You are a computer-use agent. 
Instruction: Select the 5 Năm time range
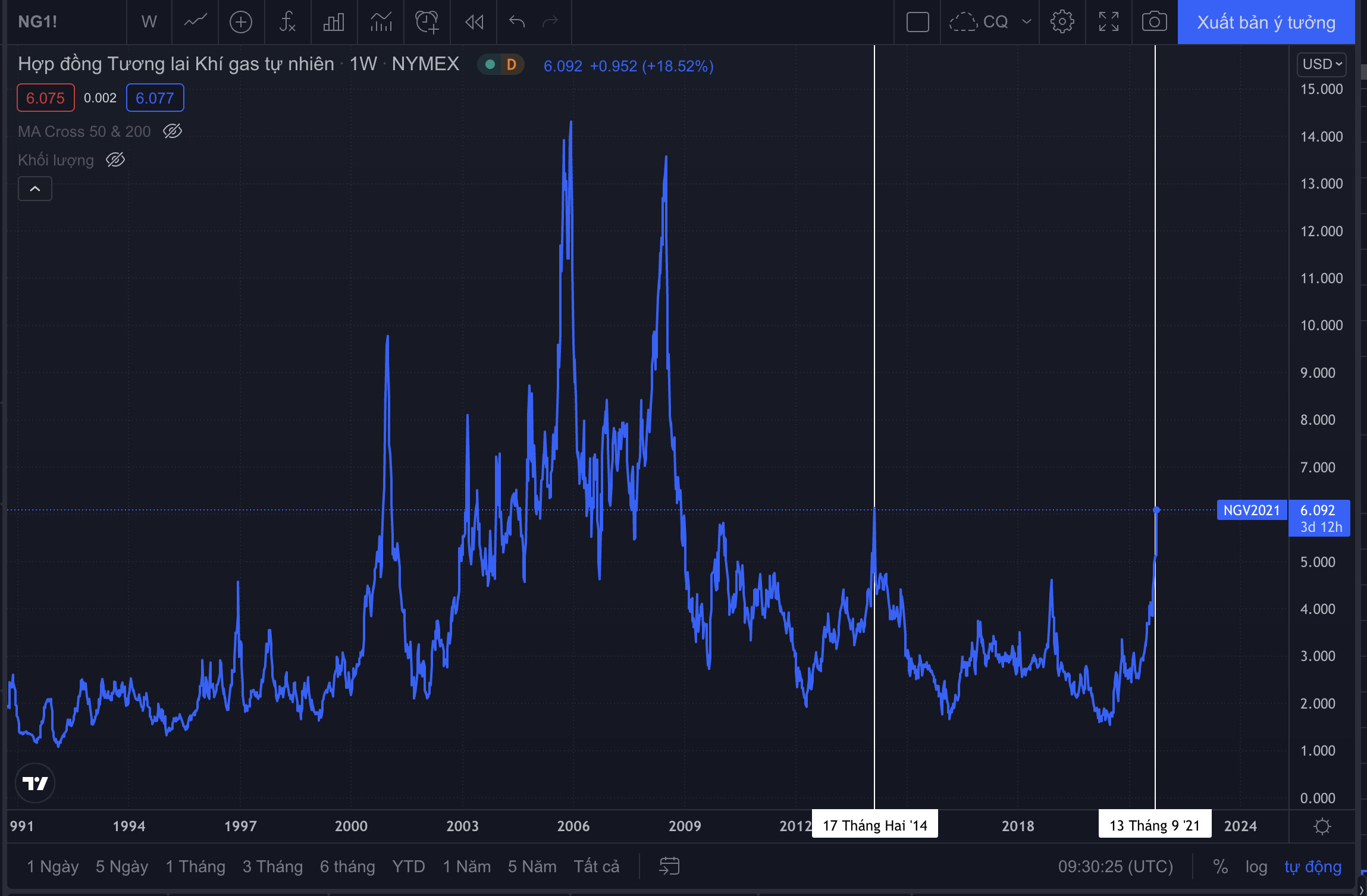(532, 867)
